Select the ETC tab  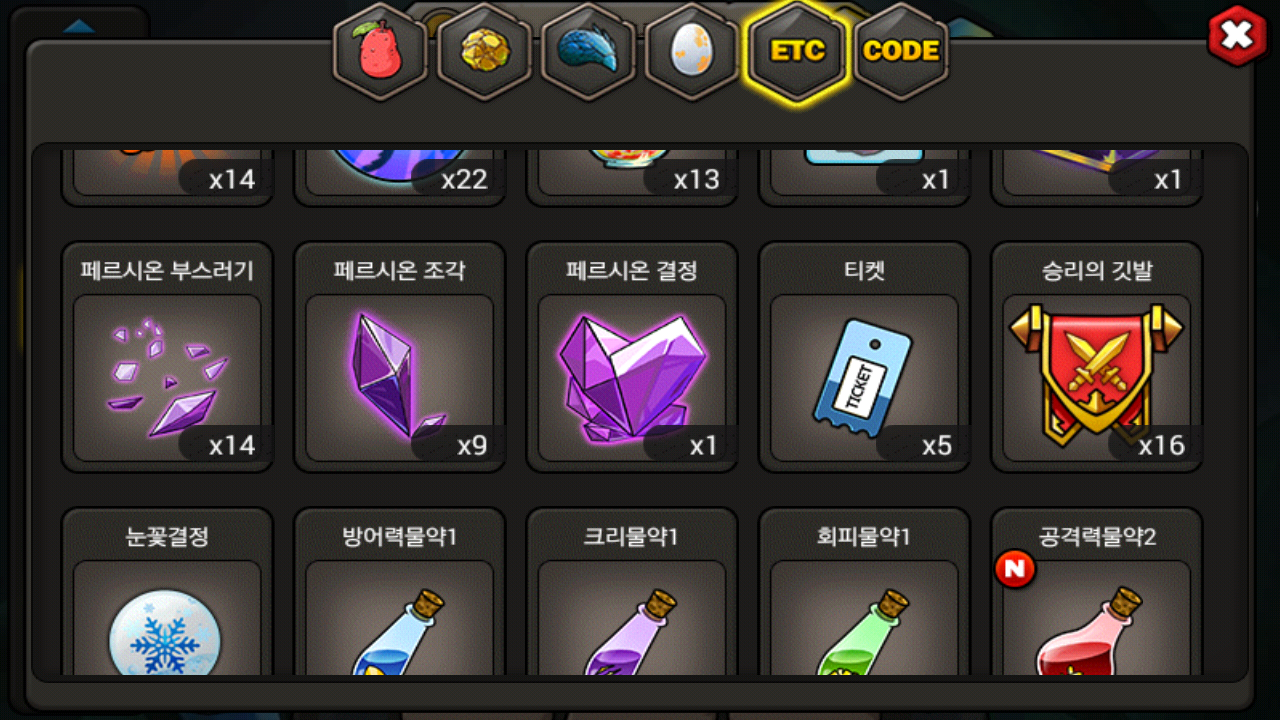pos(797,52)
